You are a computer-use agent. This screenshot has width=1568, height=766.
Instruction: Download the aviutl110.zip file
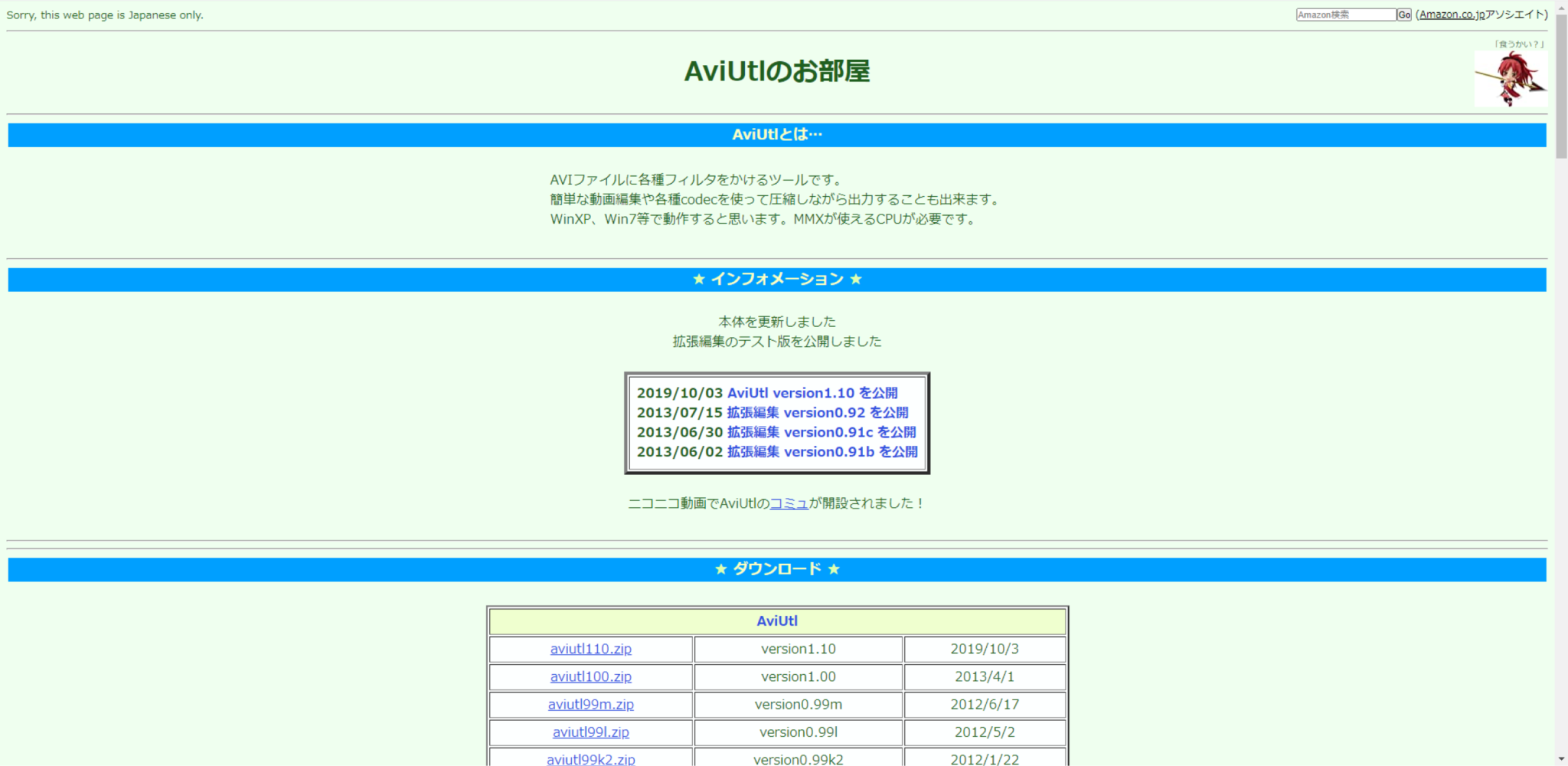click(590, 649)
